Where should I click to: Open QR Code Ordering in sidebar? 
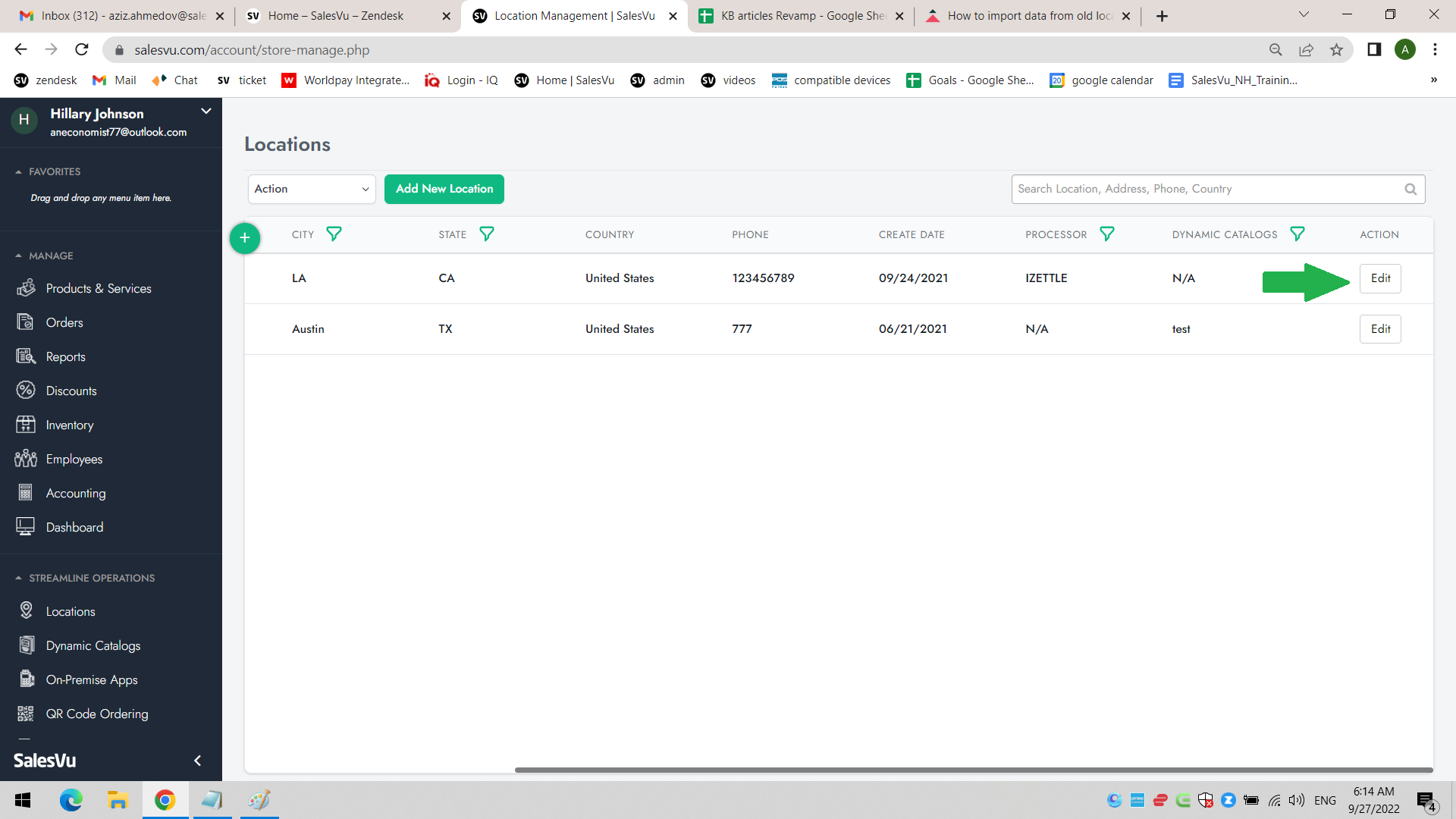tap(97, 714)
